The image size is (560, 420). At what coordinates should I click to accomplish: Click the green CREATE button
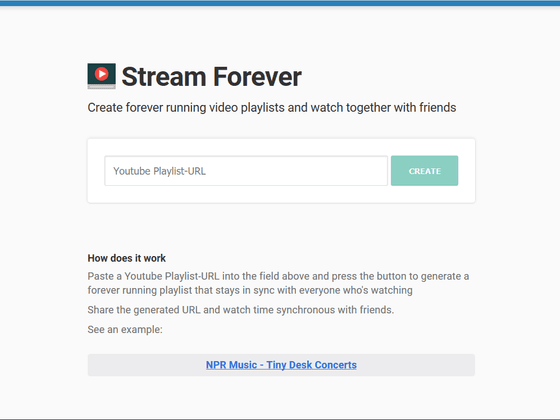[x=424, y=171]
